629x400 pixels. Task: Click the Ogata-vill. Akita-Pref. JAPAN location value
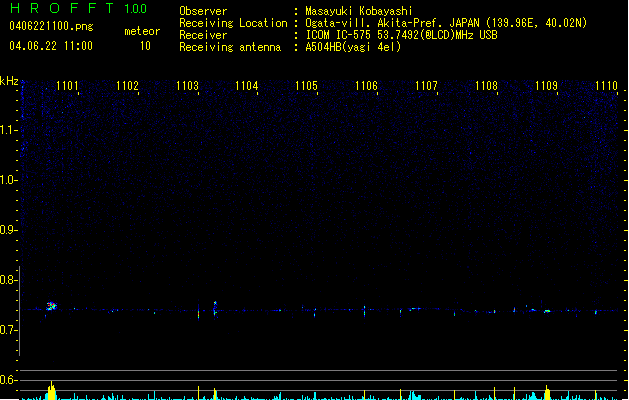tap(446, 23)
